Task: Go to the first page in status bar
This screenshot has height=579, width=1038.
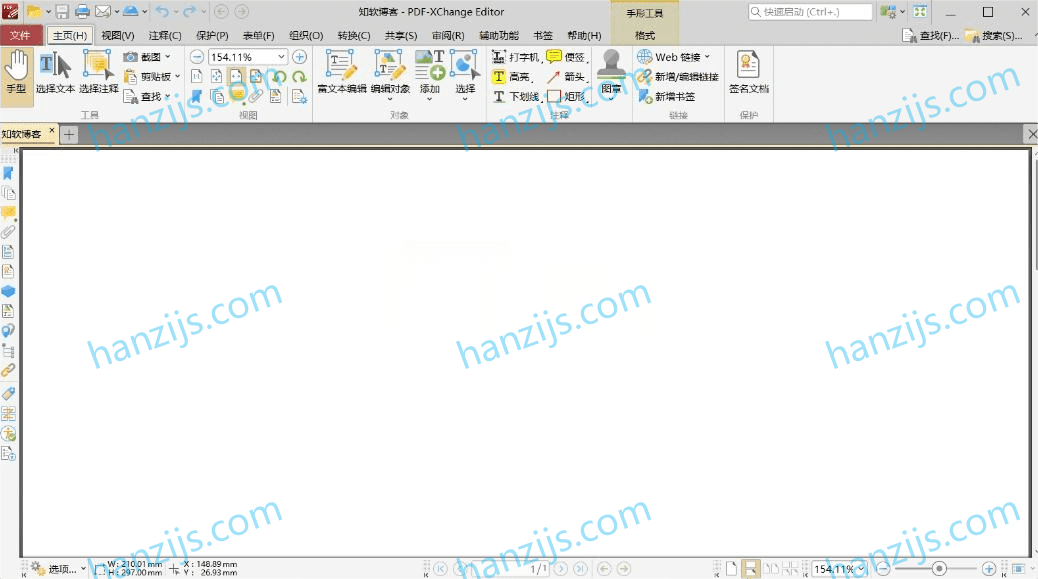Action: (x=440, y=568)
